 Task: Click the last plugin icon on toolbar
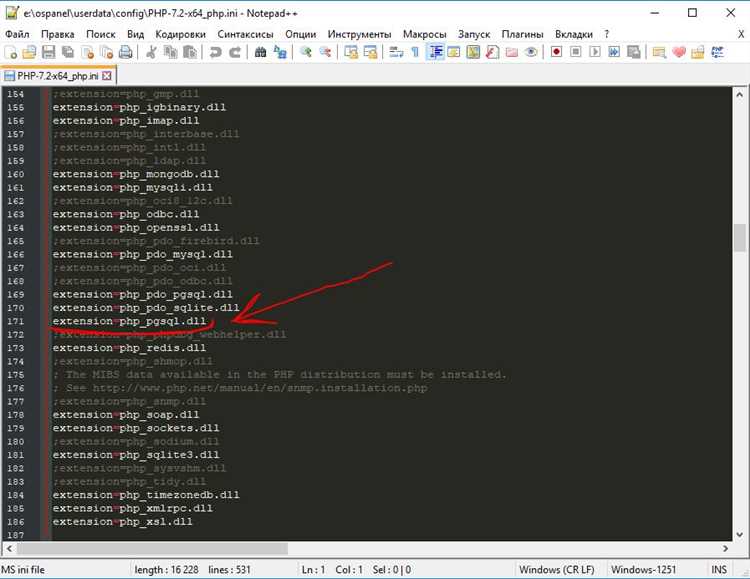(x=717, y=52)
